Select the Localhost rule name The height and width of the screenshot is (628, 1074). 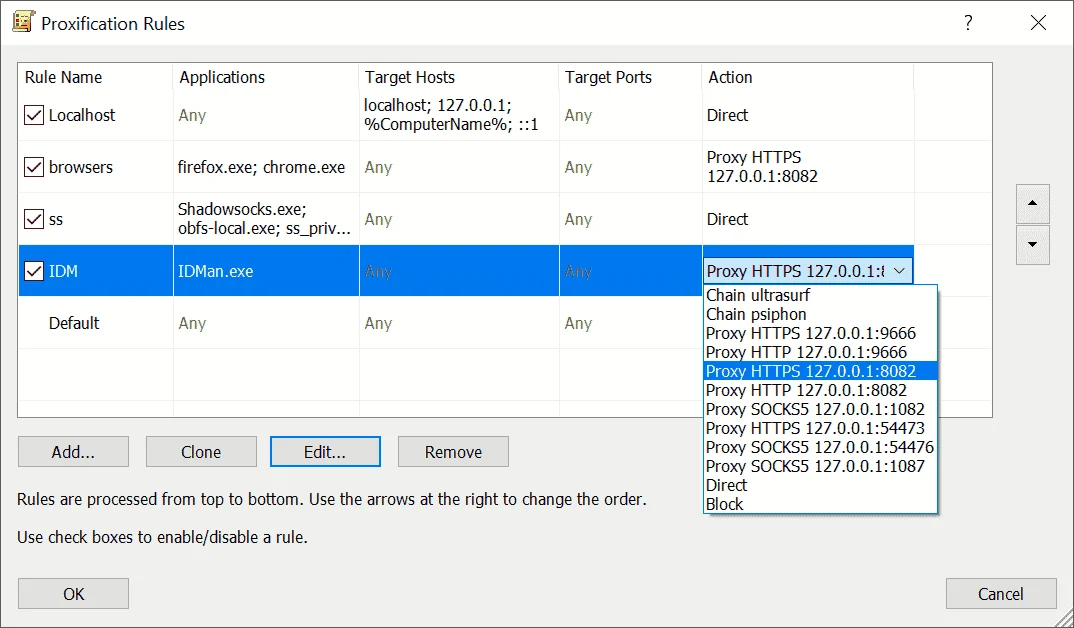tap(82, 115)
